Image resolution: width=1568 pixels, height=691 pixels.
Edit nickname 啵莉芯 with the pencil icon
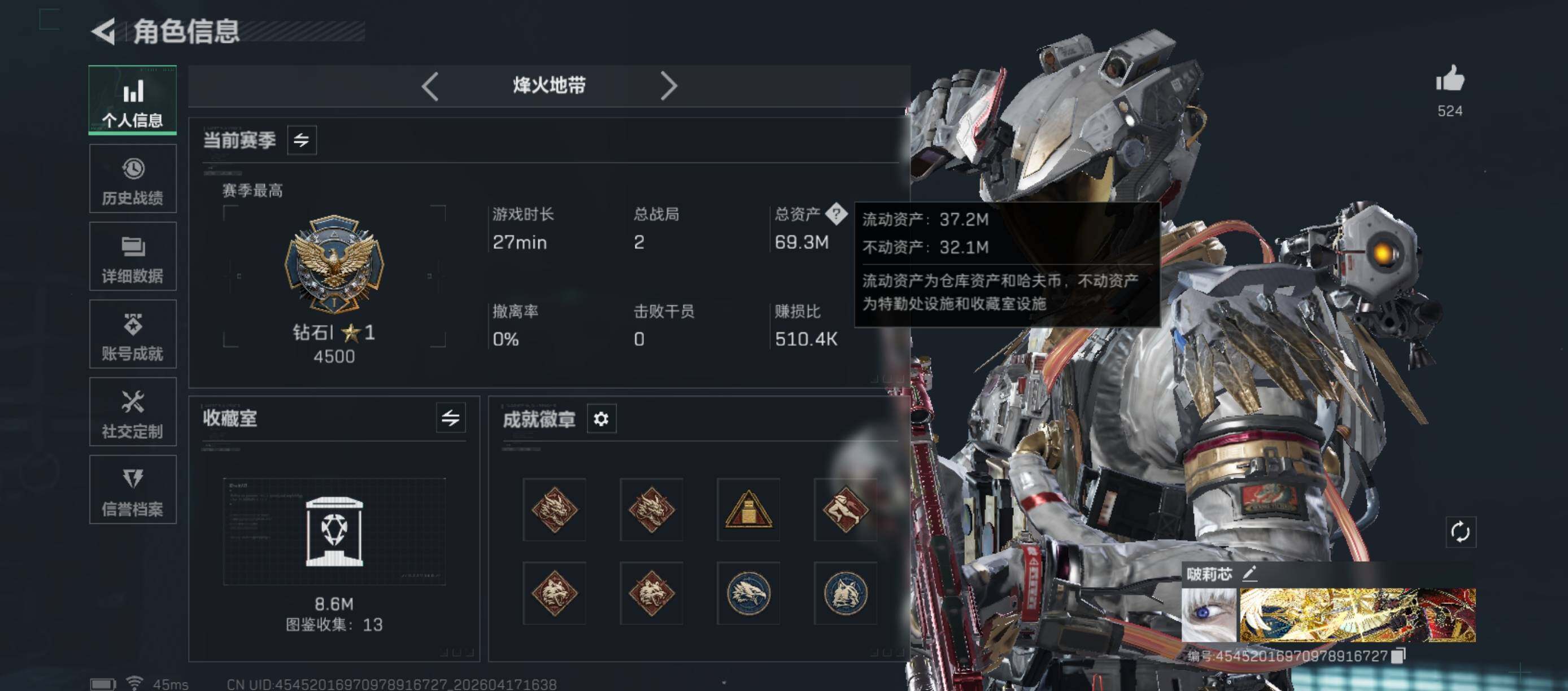[x=1249, y=573]
